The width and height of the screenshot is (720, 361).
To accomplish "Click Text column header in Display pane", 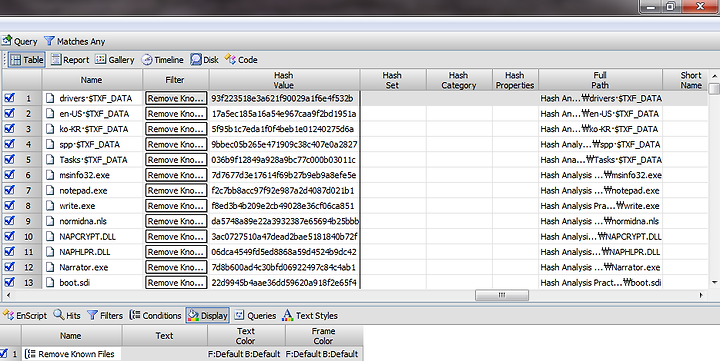I will click(x=165, y=336).
